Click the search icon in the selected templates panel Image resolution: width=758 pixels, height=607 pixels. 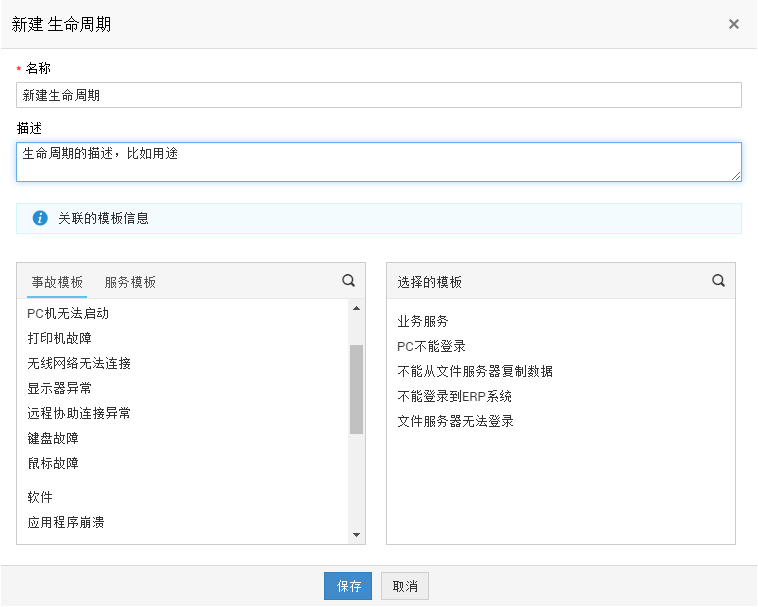718,281
